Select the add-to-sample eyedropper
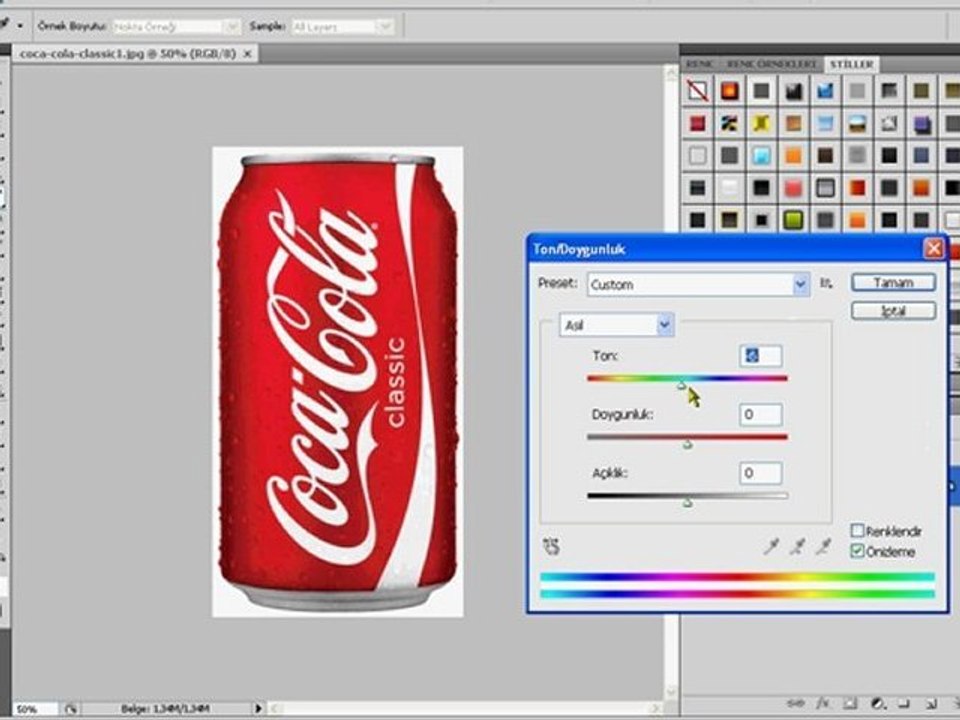960x720 pixels. pos(797,546)
